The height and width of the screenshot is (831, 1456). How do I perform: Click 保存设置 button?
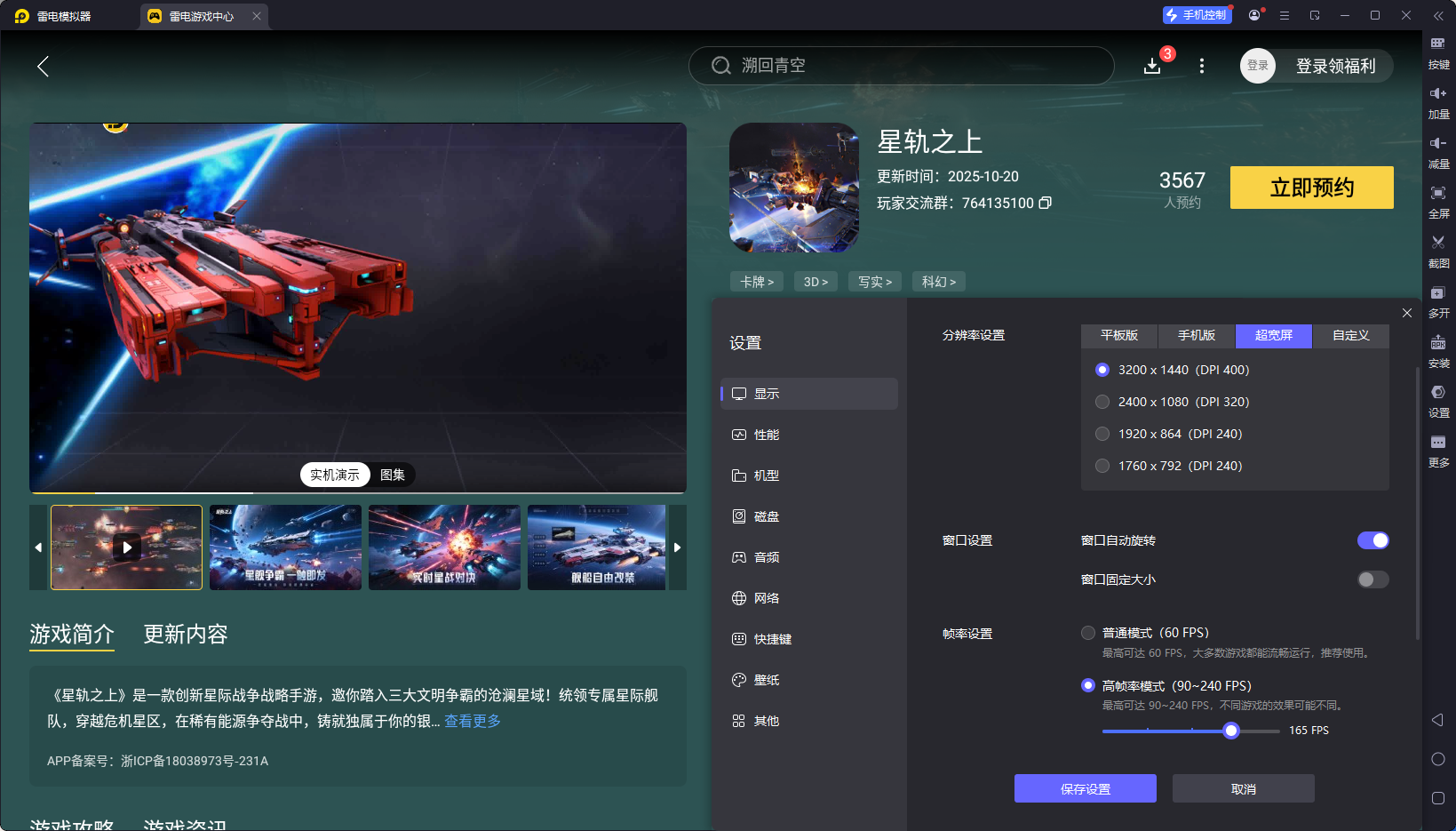(x=1086, y=788)
